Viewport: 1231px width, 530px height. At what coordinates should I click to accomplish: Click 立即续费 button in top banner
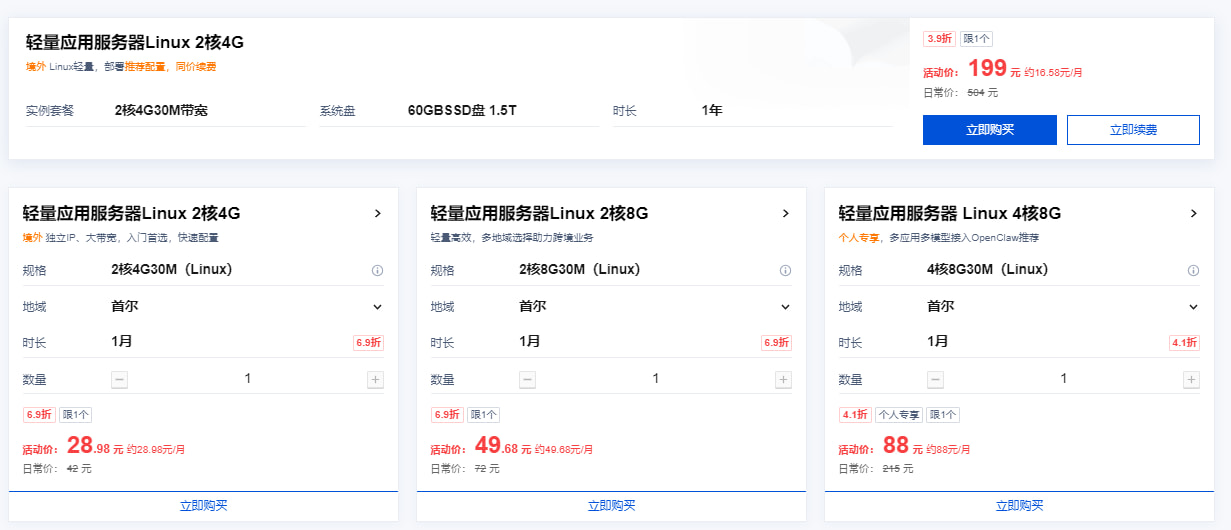pyautogui.click(x=1133, y=130)
